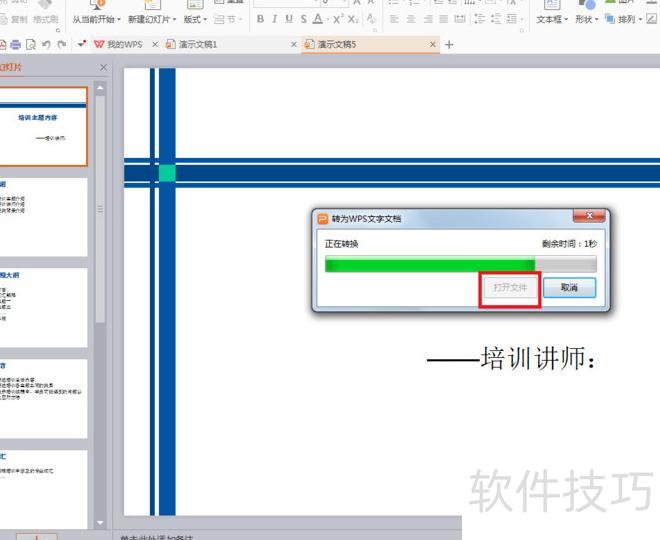Activate the 格式刷 format painter
Image resolution: width=660 pixels, height=540 pixels.
(x=45, y=19)
